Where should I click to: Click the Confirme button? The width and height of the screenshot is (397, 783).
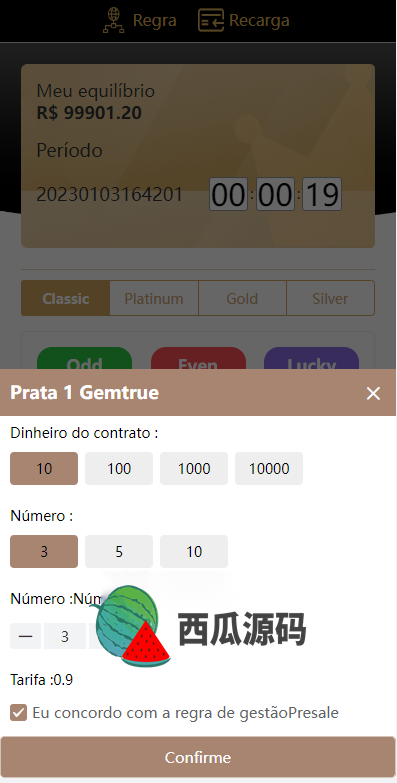(x=198, y=757)
